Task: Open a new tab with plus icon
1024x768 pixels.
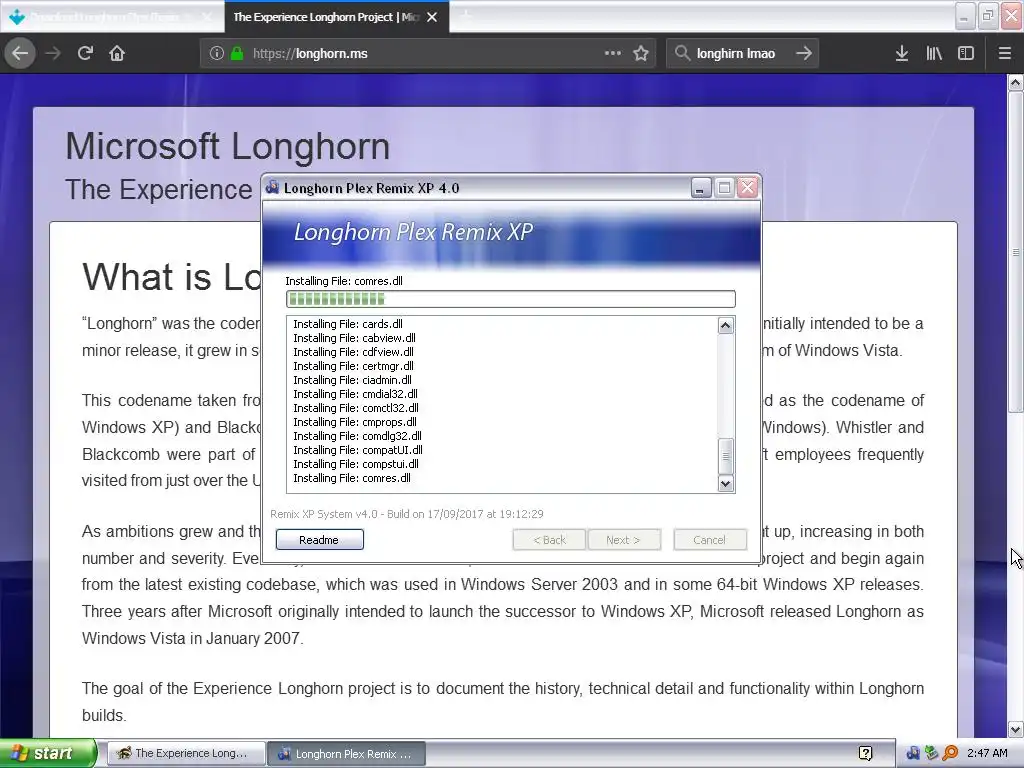Action: 466,16
